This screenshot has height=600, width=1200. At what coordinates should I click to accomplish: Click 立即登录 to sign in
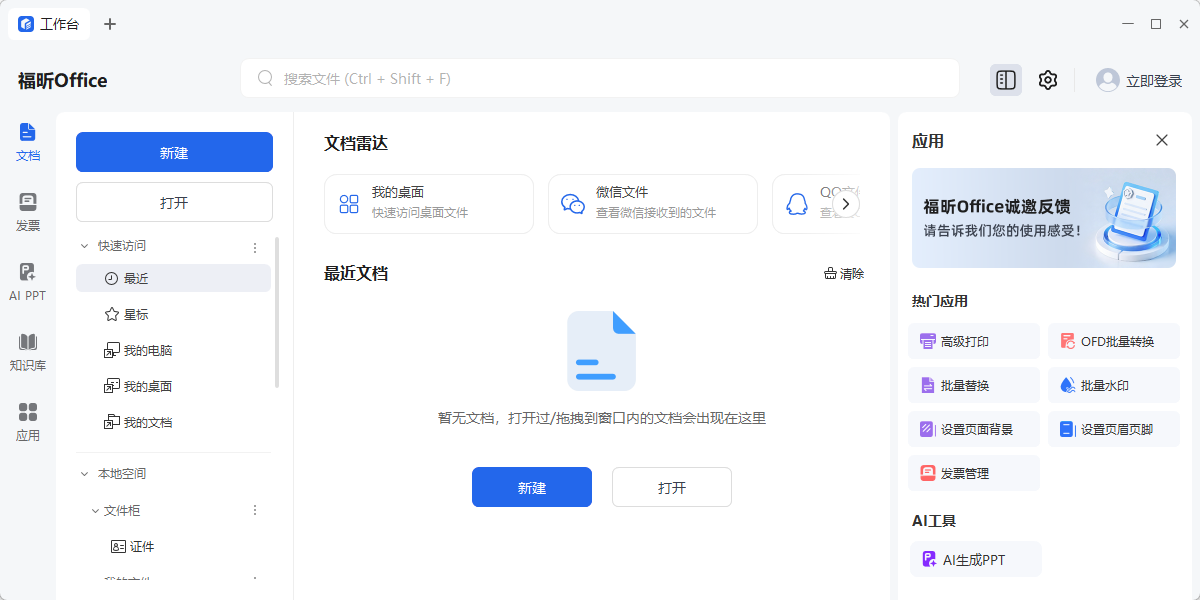point(1154,81)
